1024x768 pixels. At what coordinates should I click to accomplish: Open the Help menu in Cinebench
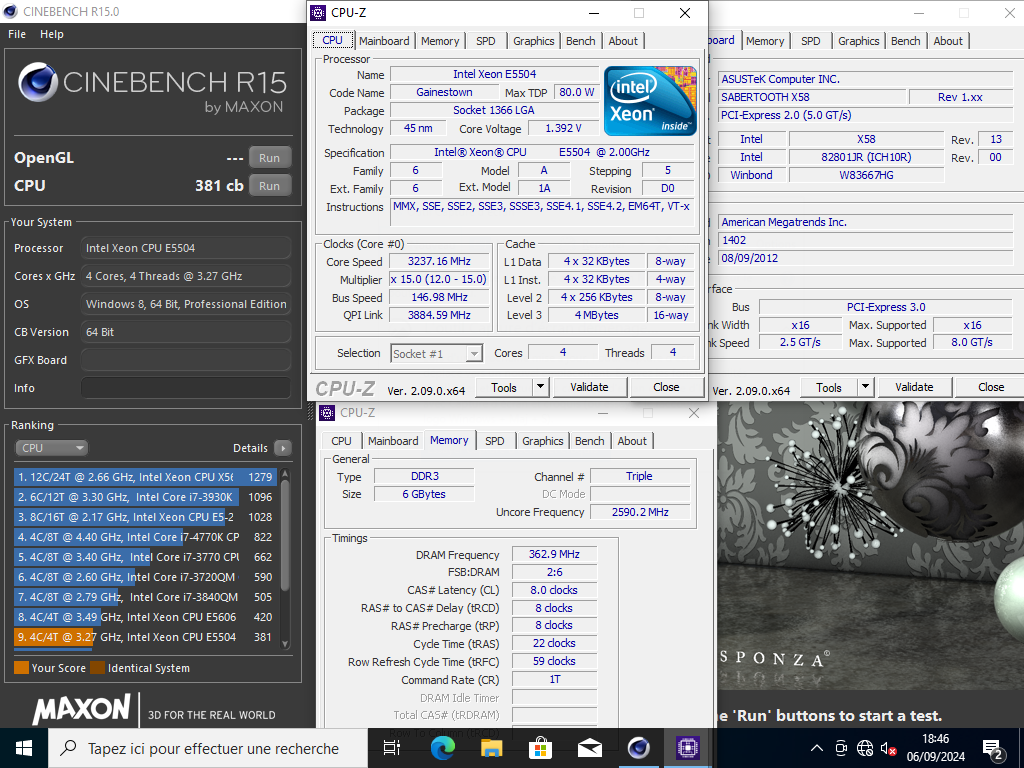[52, 34]
